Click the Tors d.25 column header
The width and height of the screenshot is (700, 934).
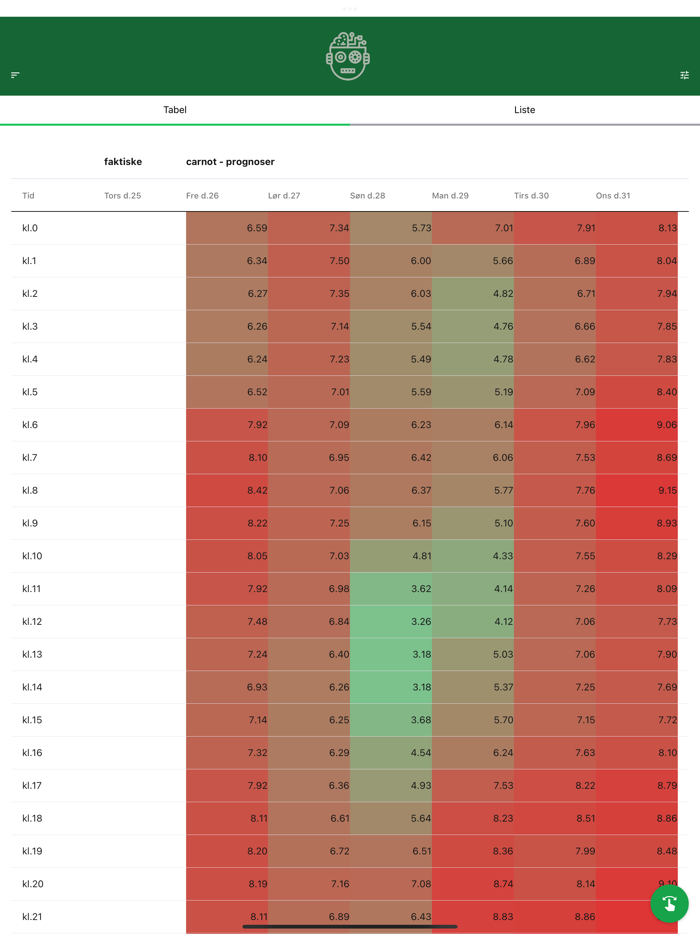pyautogui.click(x=122, y=196)
